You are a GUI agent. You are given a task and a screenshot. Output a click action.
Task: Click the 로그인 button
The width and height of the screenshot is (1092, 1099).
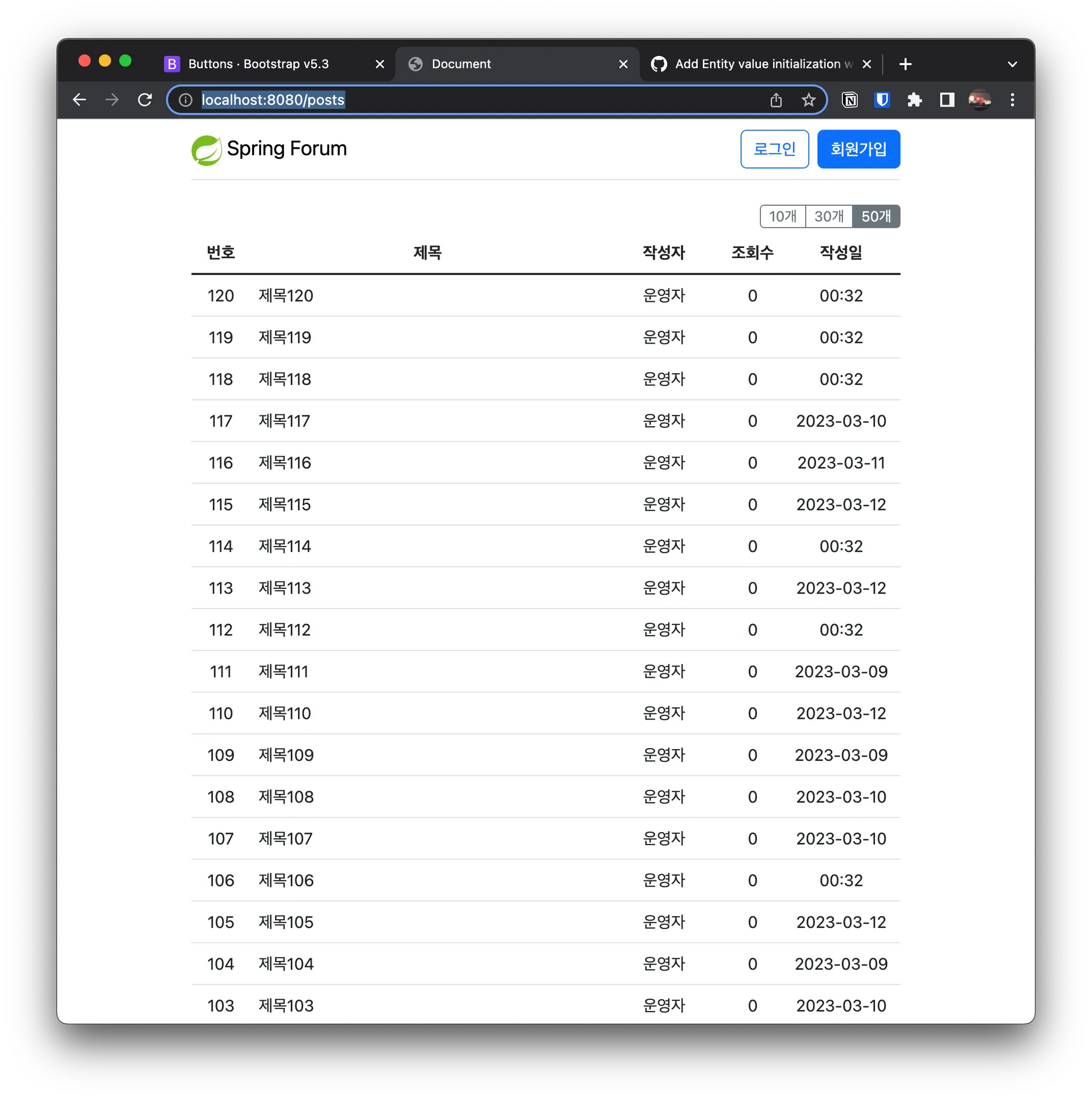tap(775, 149)
